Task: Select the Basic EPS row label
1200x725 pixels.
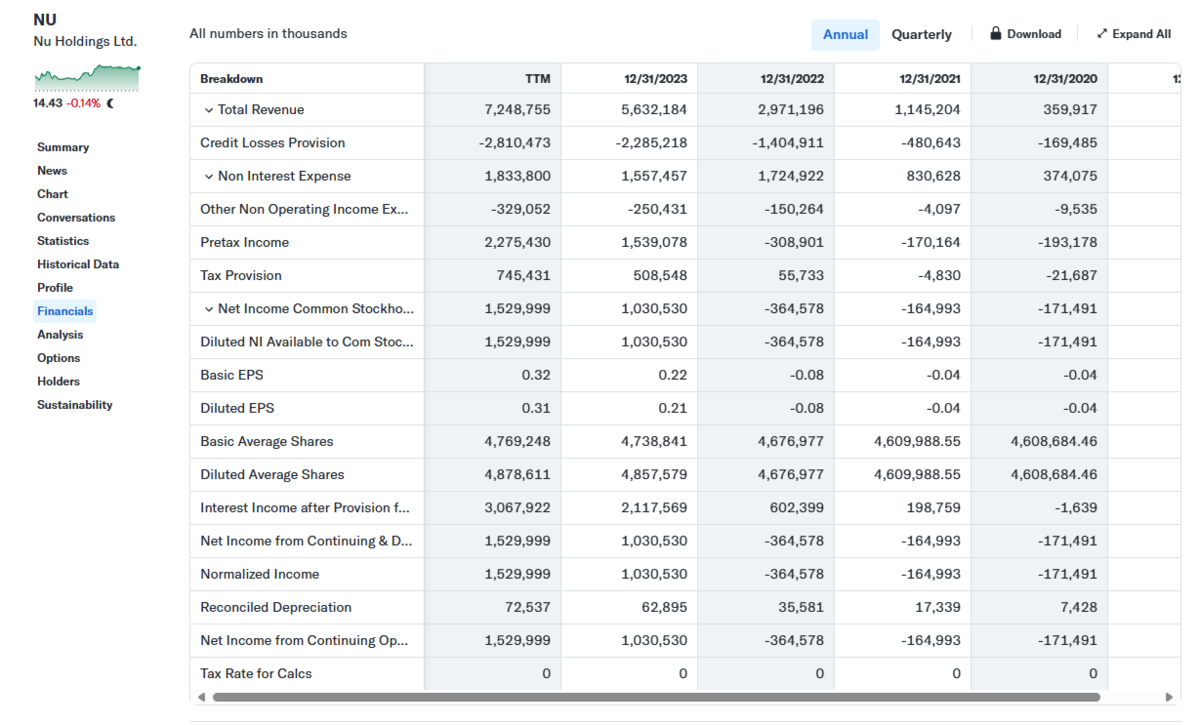Action: tap(232, 375)
